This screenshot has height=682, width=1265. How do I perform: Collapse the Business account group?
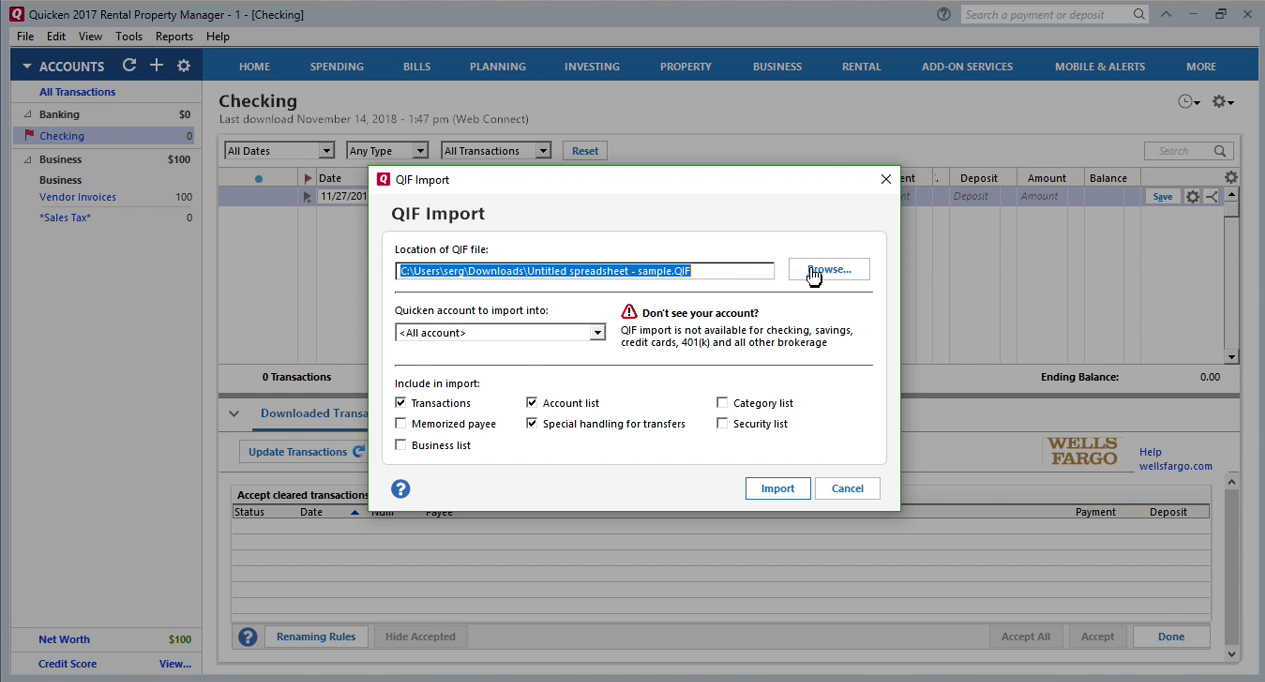click(x=28, y=160)
